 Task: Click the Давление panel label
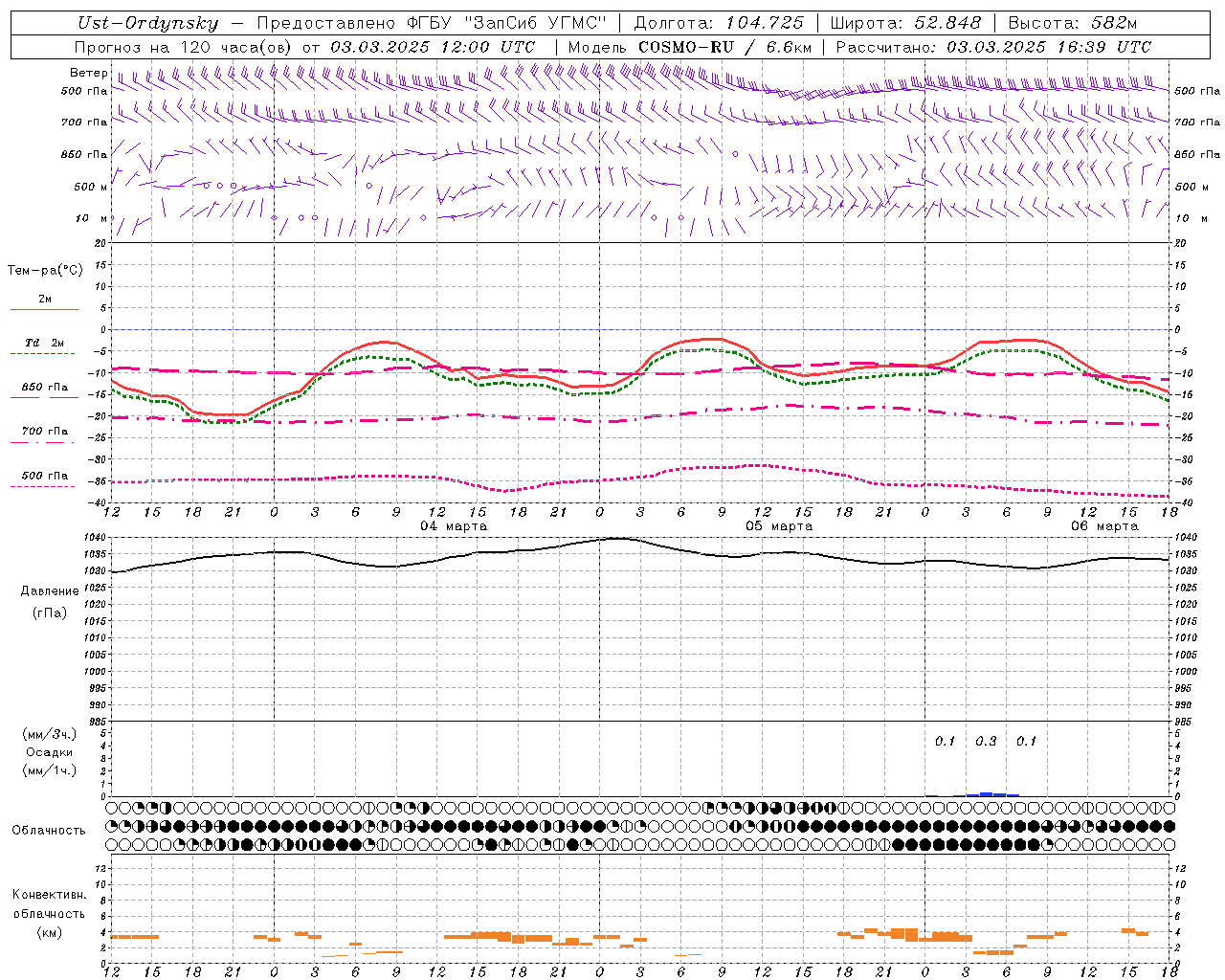click(x=50, y=591)
